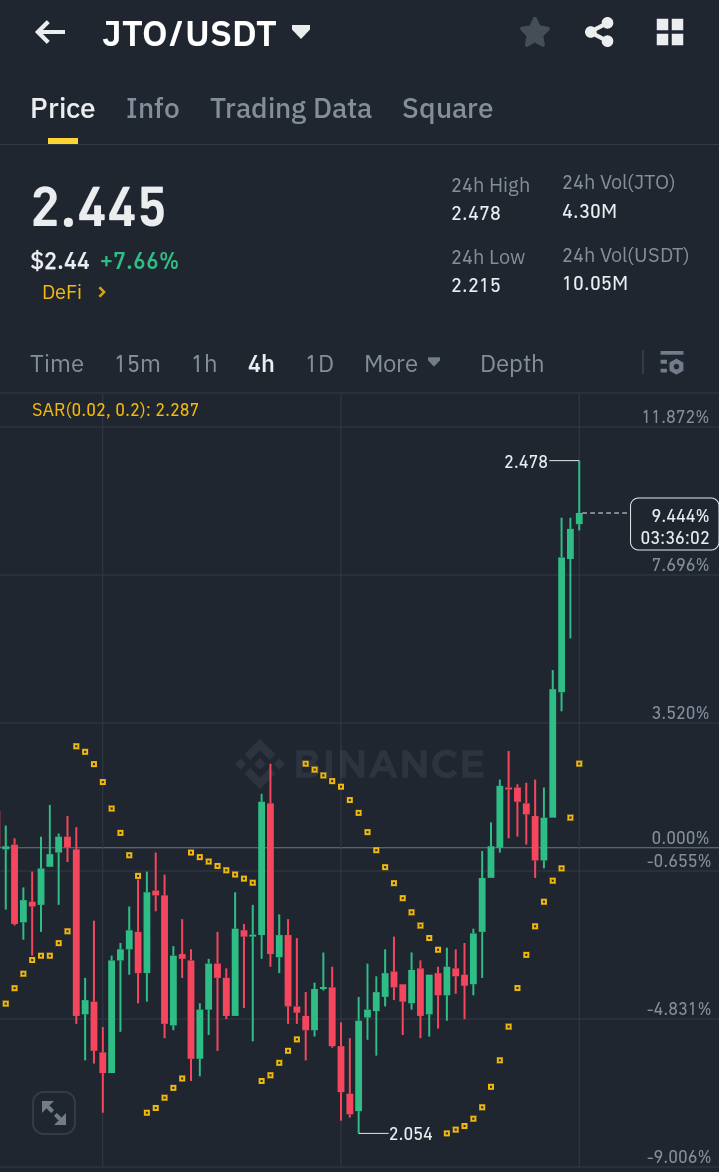
Task: Expand chart to fullscreen mode
Action: coord(53,1112)
